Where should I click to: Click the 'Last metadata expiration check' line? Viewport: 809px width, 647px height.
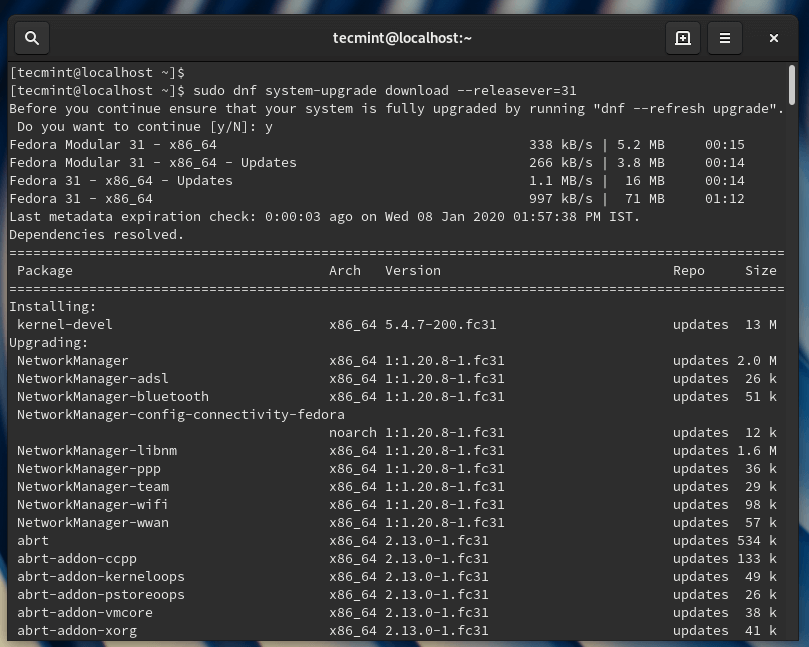324,217
